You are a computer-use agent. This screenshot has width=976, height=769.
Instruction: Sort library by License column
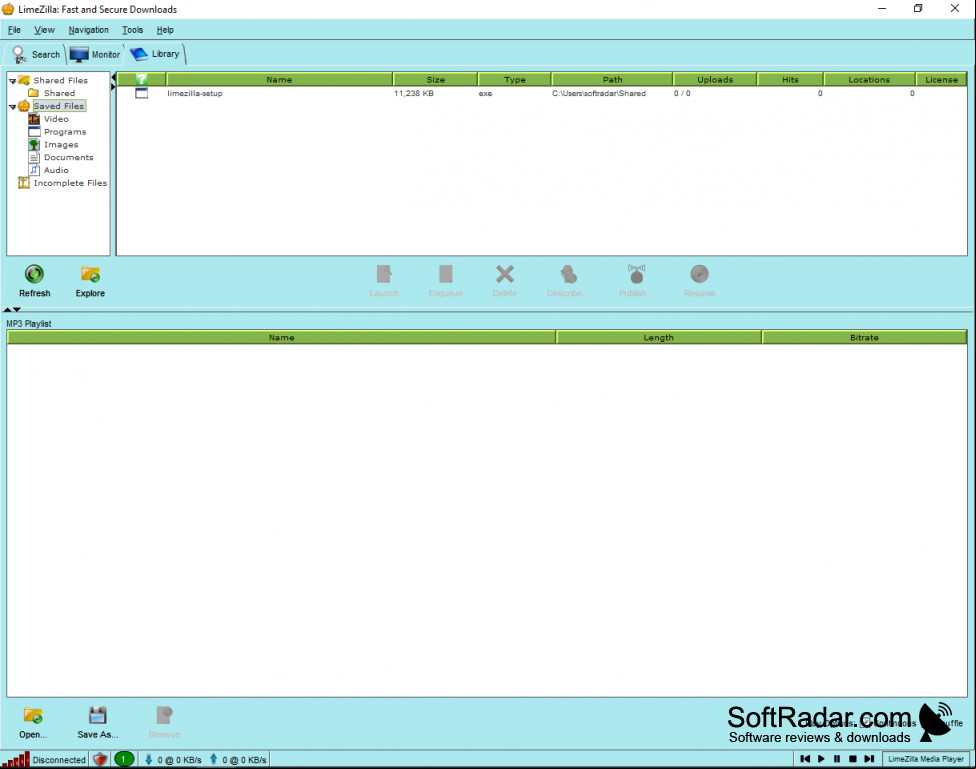941,80
